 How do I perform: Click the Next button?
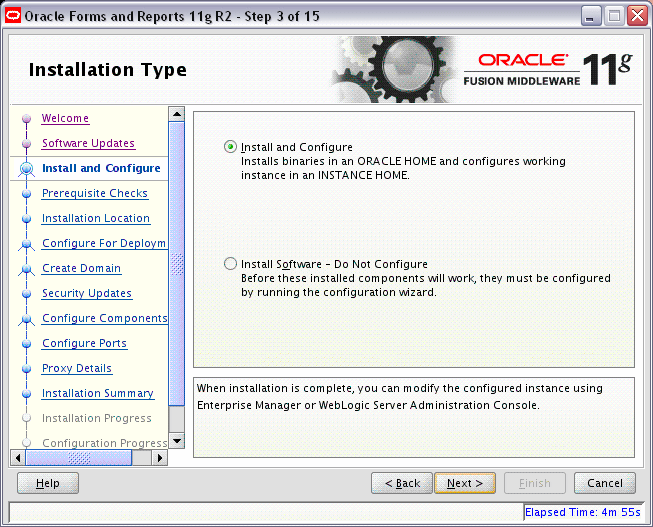pyautogui.click(x=465, y=483)
